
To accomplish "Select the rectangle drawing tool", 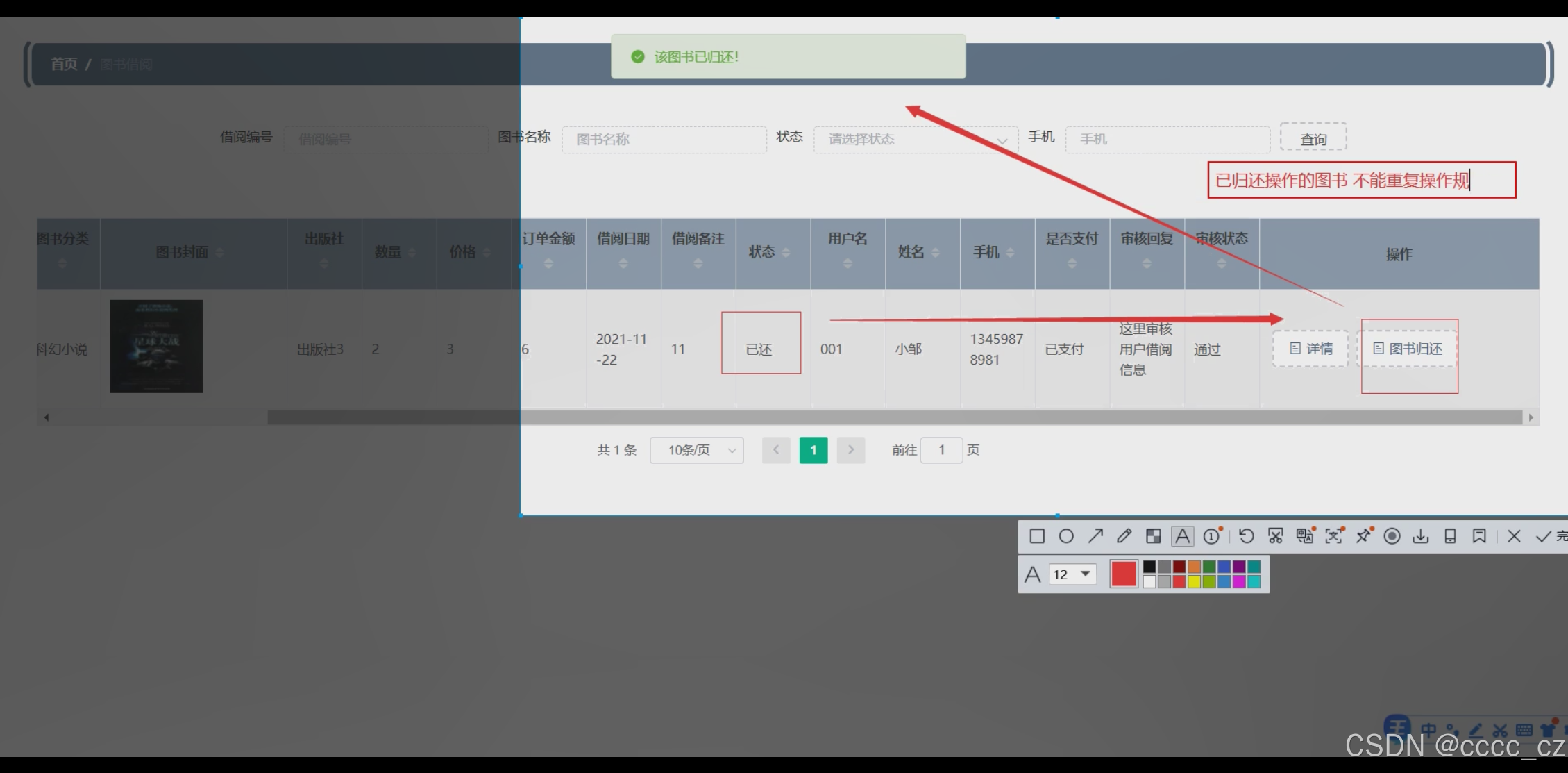I will pyautogui.click(x=1037, y=536).
